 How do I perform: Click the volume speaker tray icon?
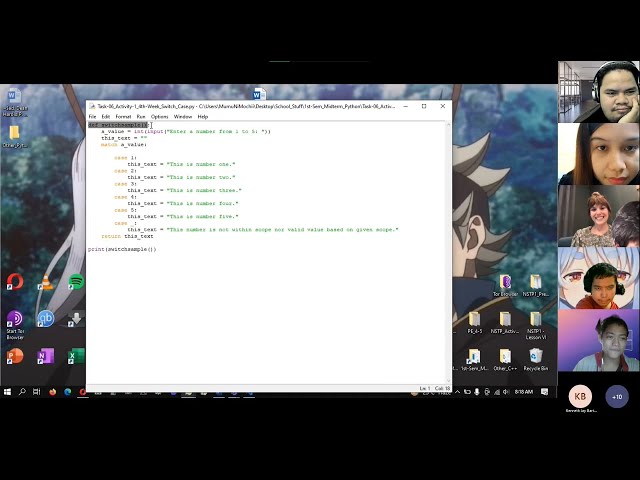(x=506, y=392)
